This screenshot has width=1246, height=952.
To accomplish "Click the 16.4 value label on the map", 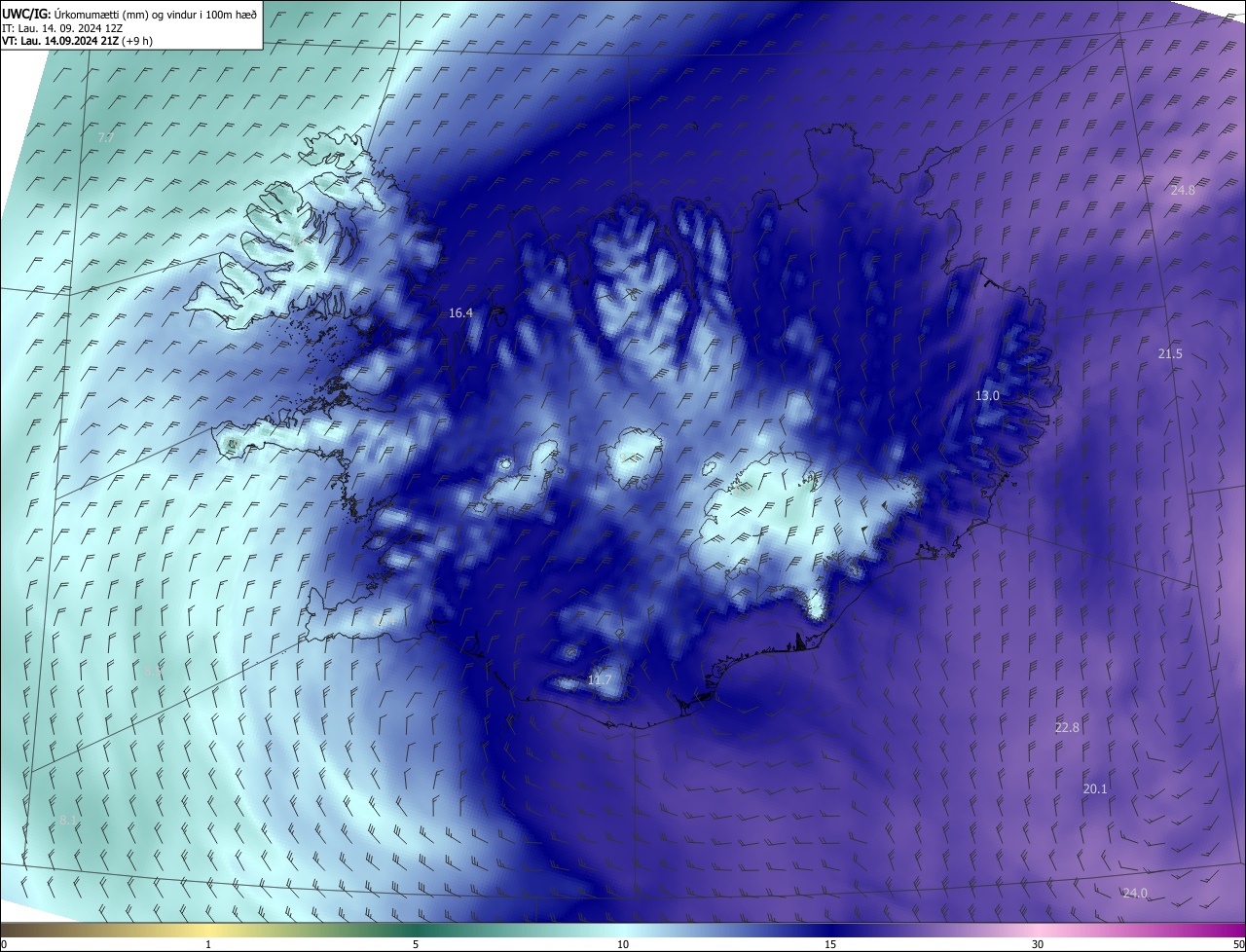I will click(x=460, y=313).
